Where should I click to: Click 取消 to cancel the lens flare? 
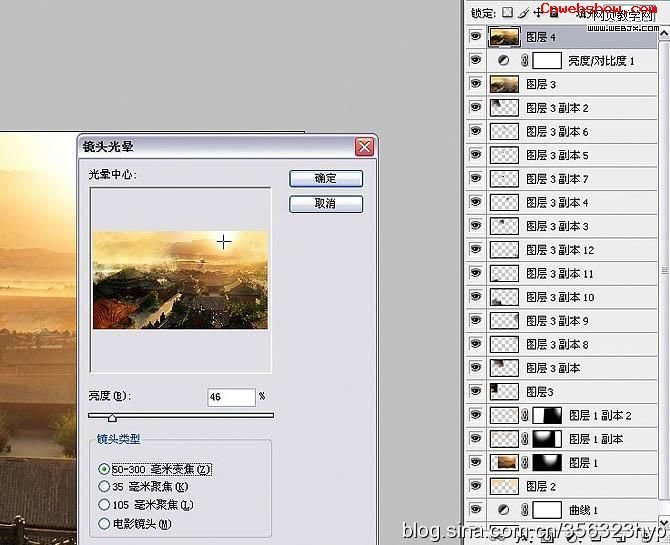click(x=325, y=203)
